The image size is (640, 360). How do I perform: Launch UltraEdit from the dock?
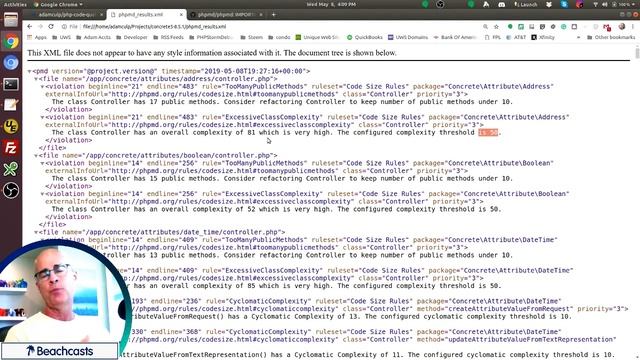pos(11,127)
